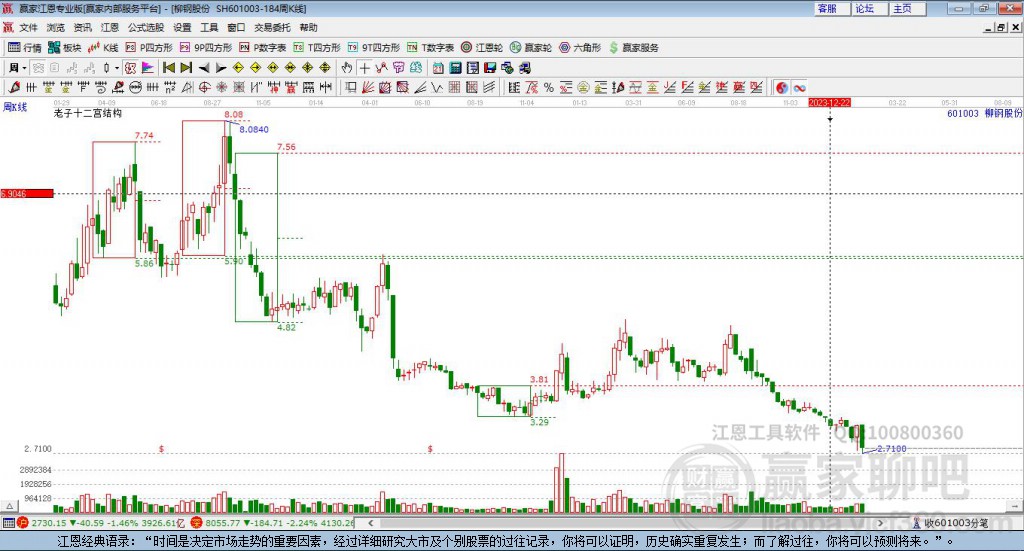Click the grid table icon in status bar
1024x551 pixels.
click(x=8, y=523)
